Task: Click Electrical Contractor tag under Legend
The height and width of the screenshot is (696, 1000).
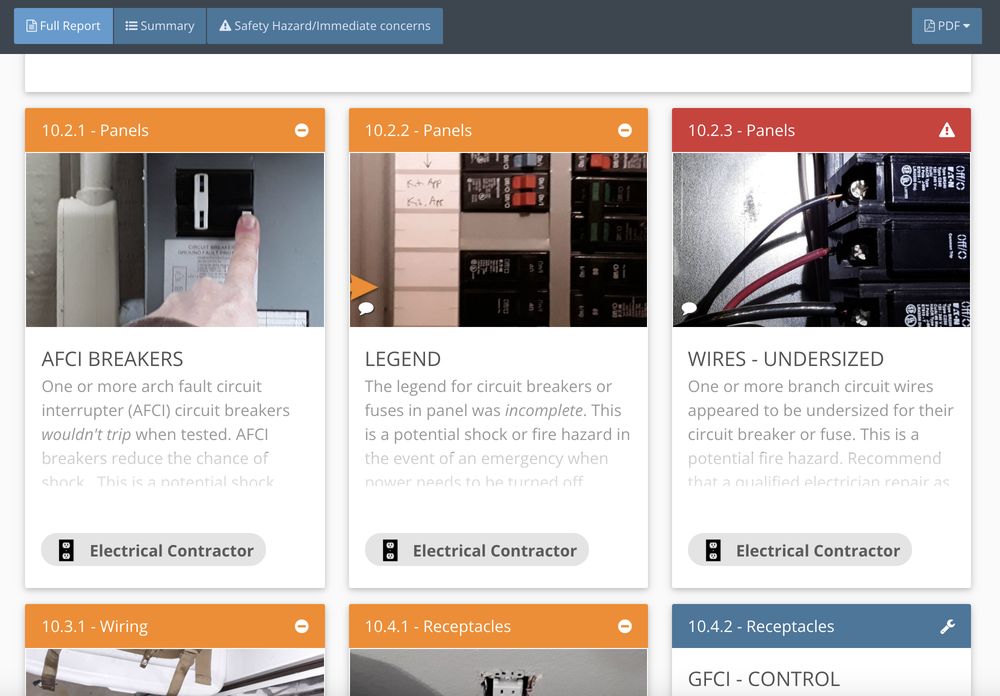Action: [x=477, y=550]
